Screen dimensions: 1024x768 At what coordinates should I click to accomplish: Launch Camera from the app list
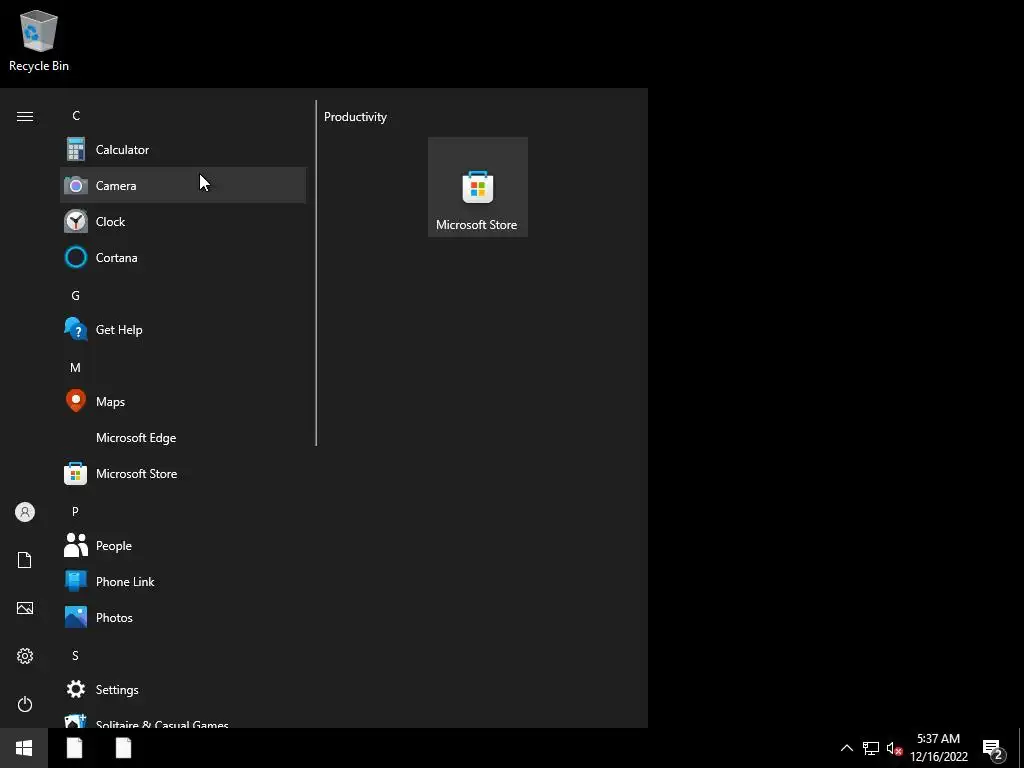click(183, 185)
